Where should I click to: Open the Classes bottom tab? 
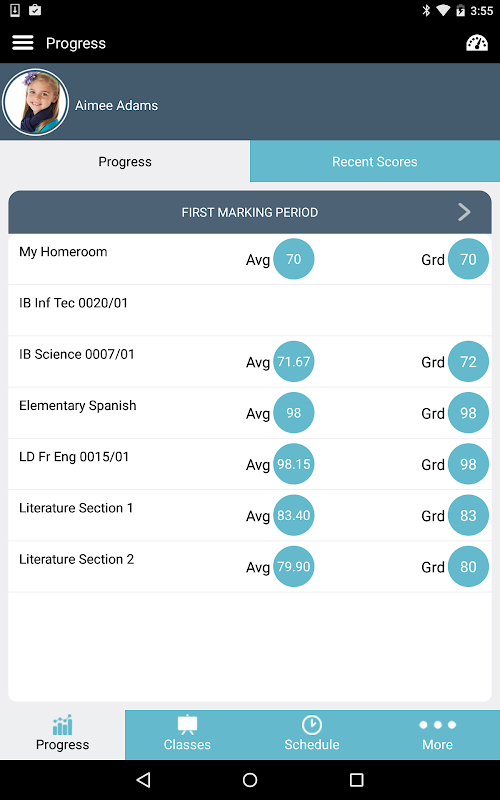click(x=187, y=735)
